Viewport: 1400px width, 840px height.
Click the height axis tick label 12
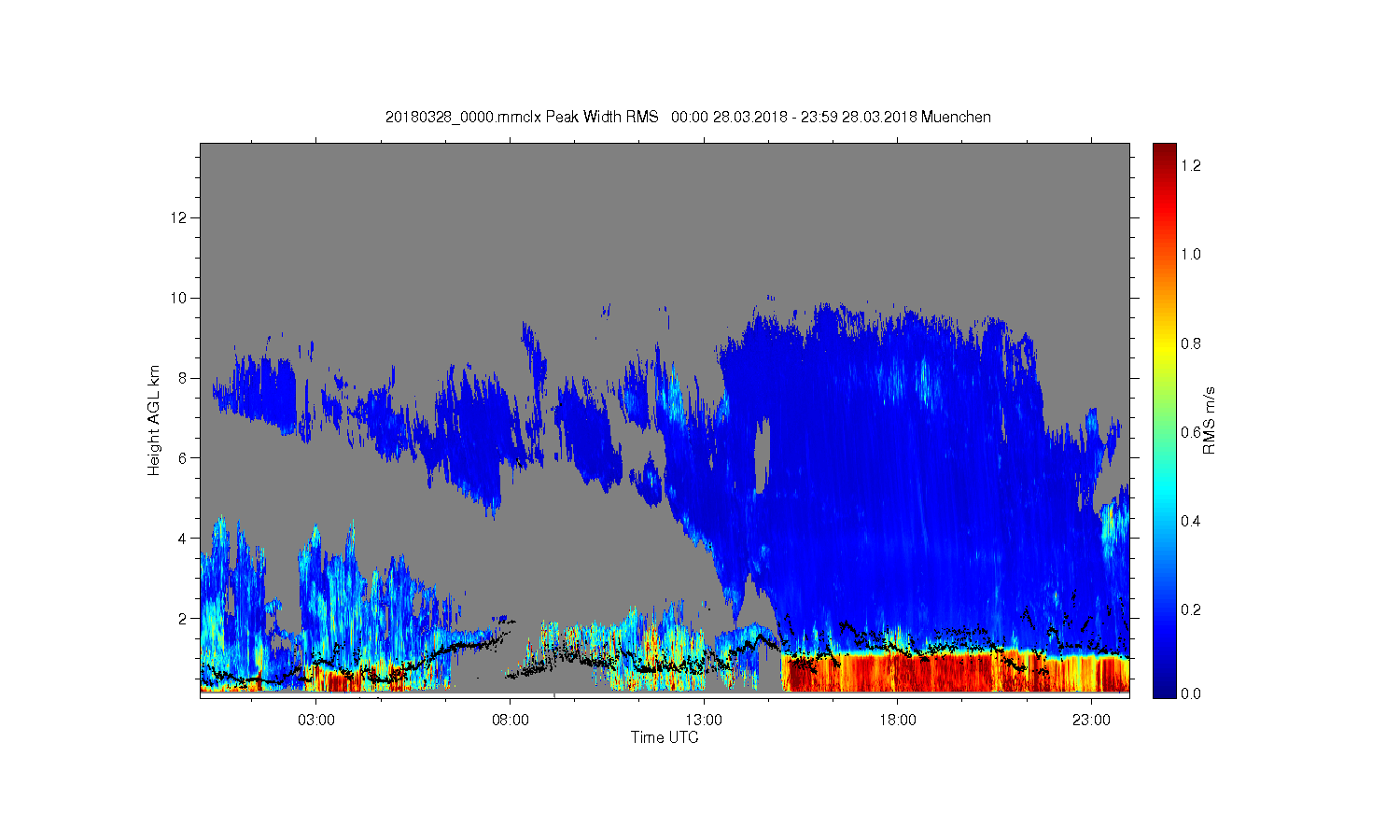180,217
